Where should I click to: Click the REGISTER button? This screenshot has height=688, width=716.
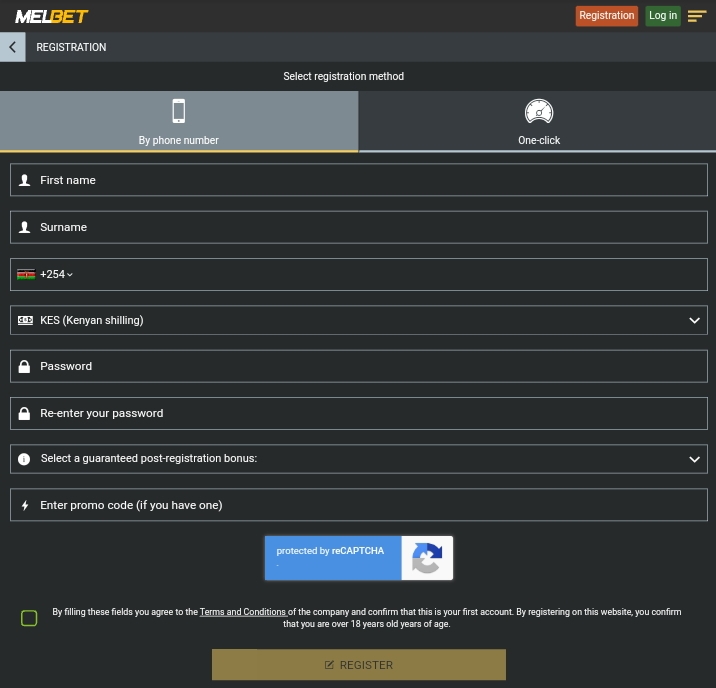(x=359, y=665)
